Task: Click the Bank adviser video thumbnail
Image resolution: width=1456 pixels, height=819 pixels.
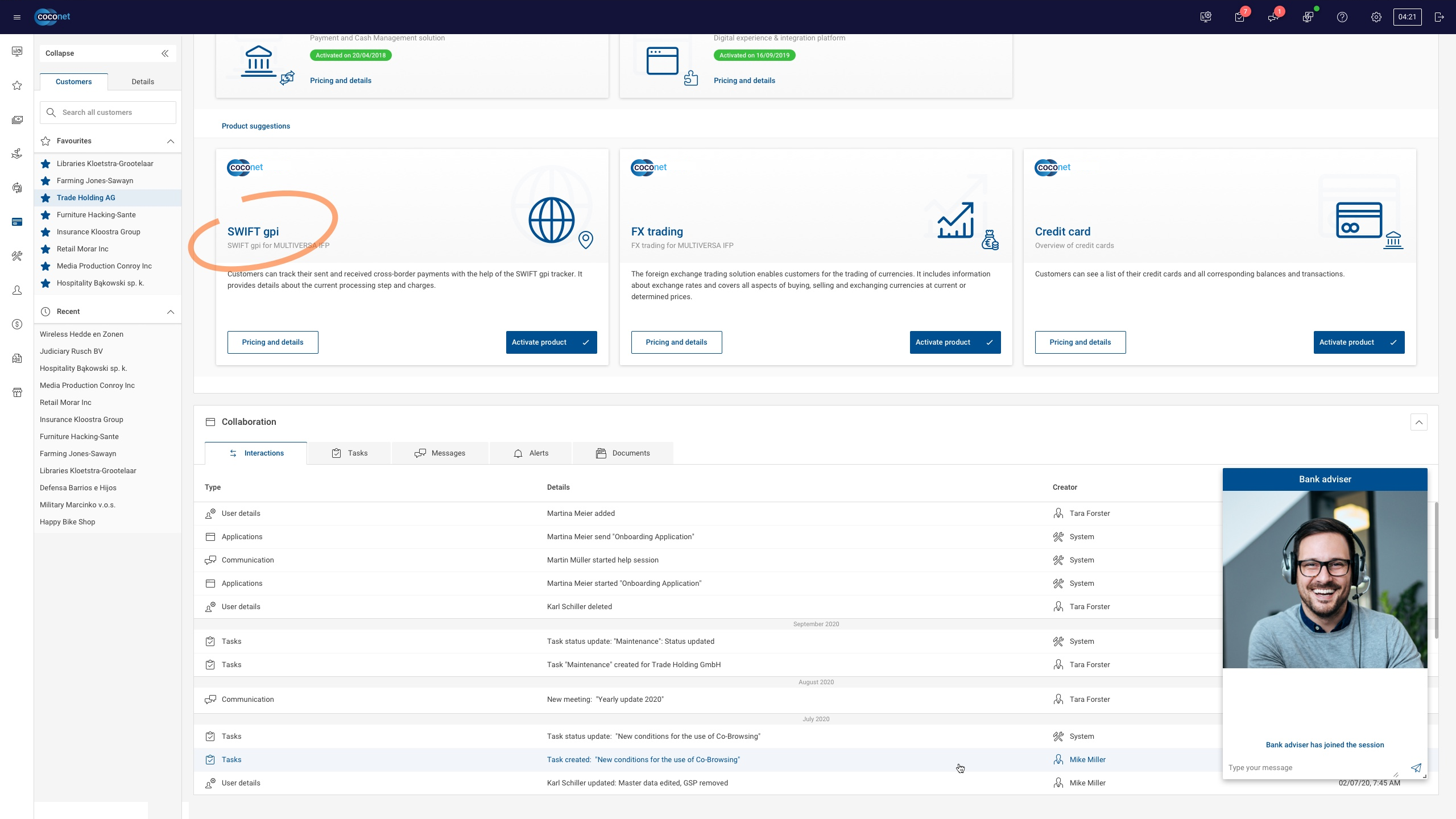Action: (1325, 580)
